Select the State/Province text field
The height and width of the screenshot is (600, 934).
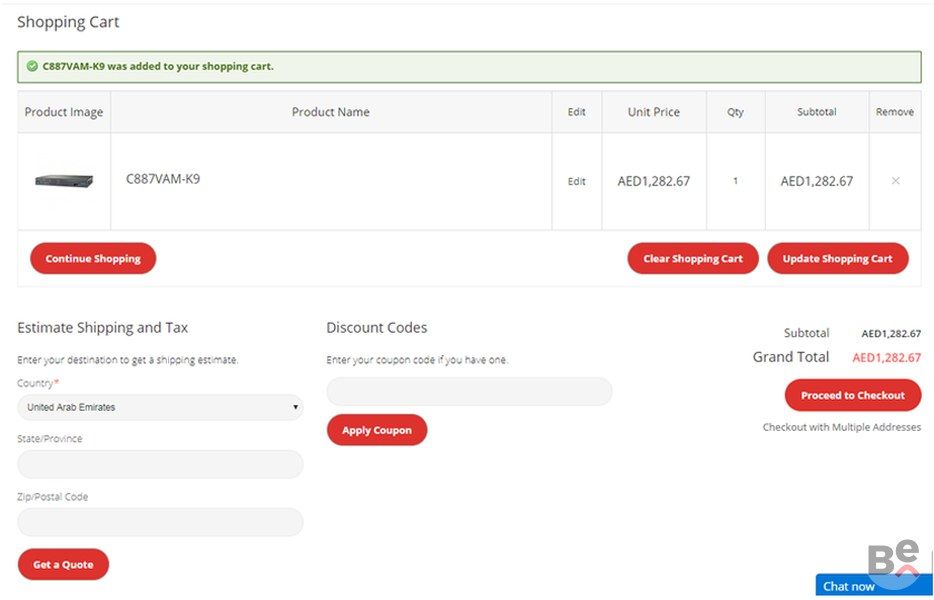(x=160, y=464)
